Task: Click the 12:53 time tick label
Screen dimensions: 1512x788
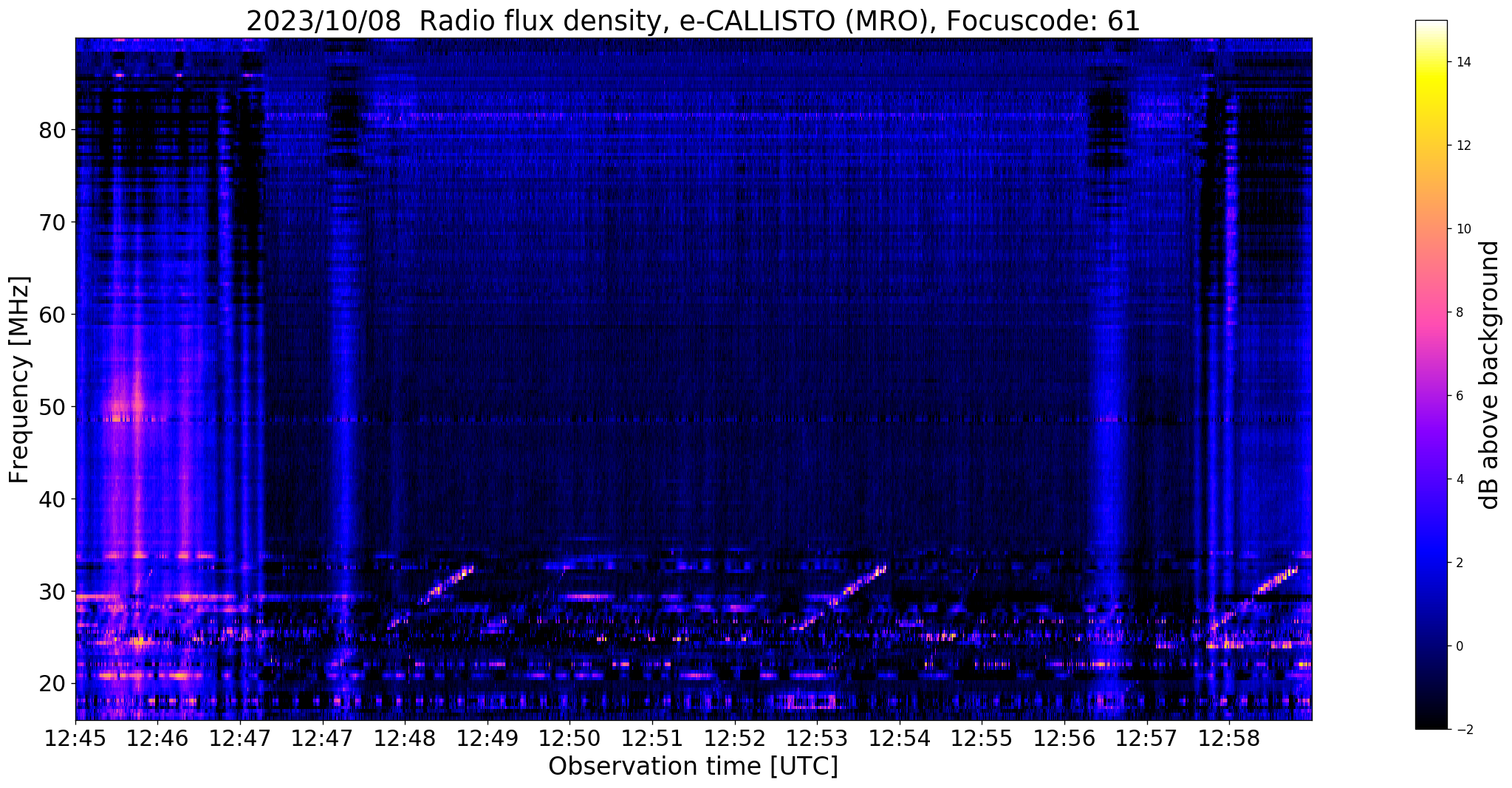Action: (x=816, y=738)
